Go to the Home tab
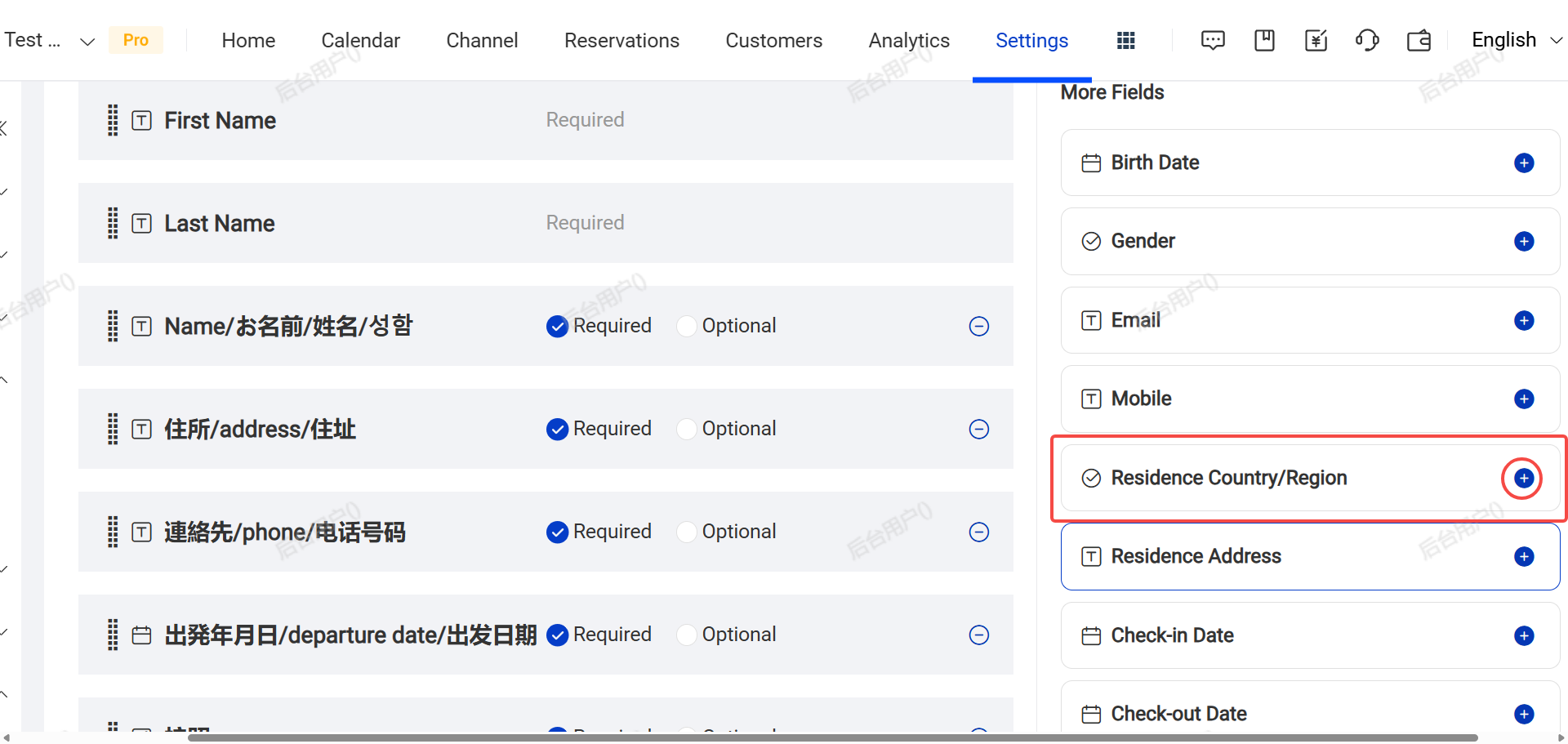This screenshot has height=744, width=1568. tap(248, 40)
